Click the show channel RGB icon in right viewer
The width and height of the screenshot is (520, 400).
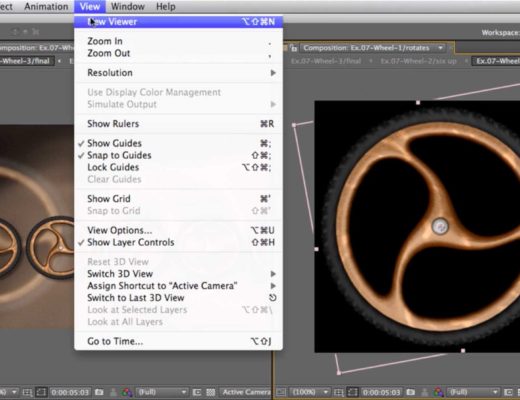[439, 392]
